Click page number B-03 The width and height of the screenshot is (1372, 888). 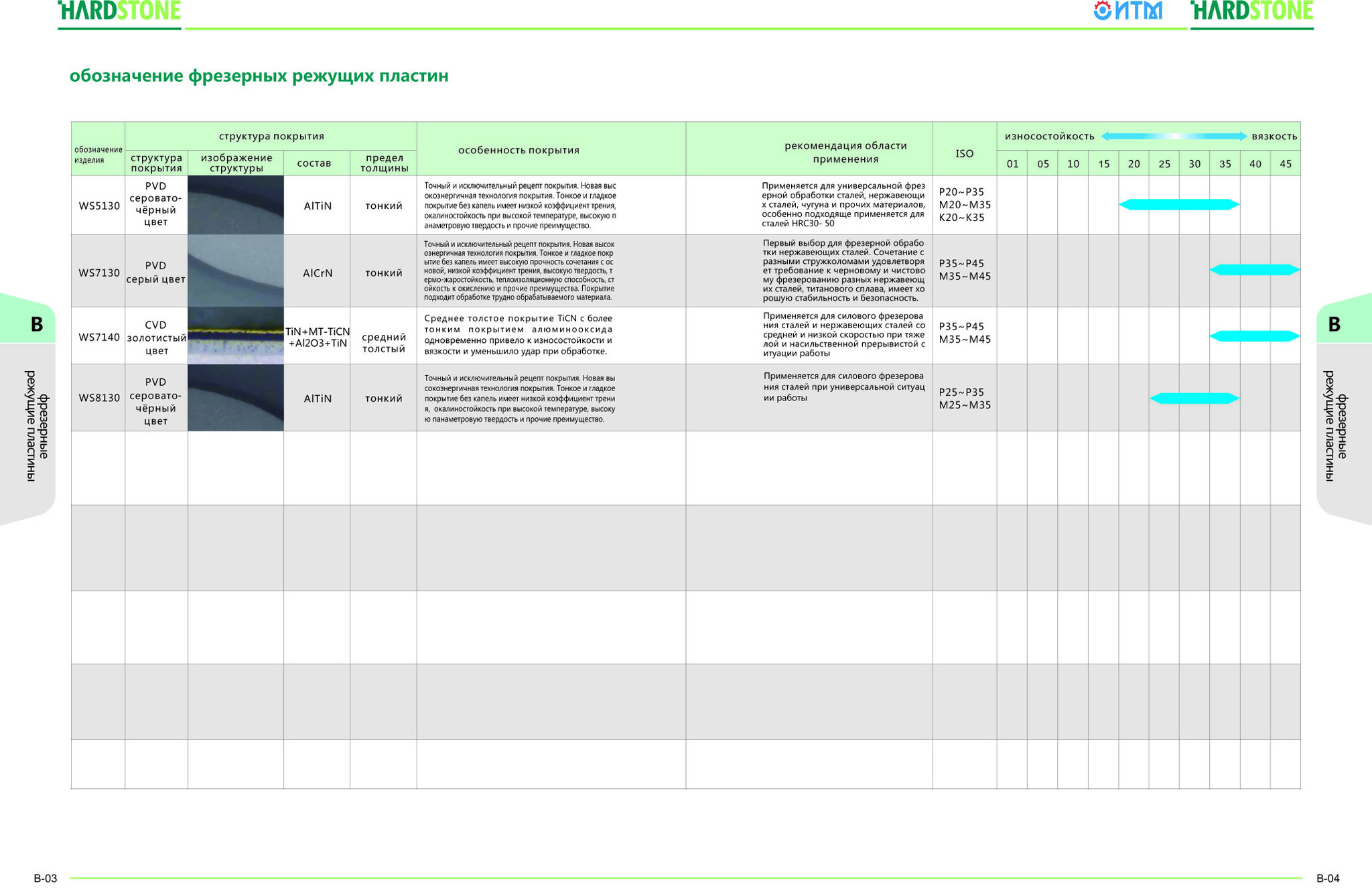46,878
